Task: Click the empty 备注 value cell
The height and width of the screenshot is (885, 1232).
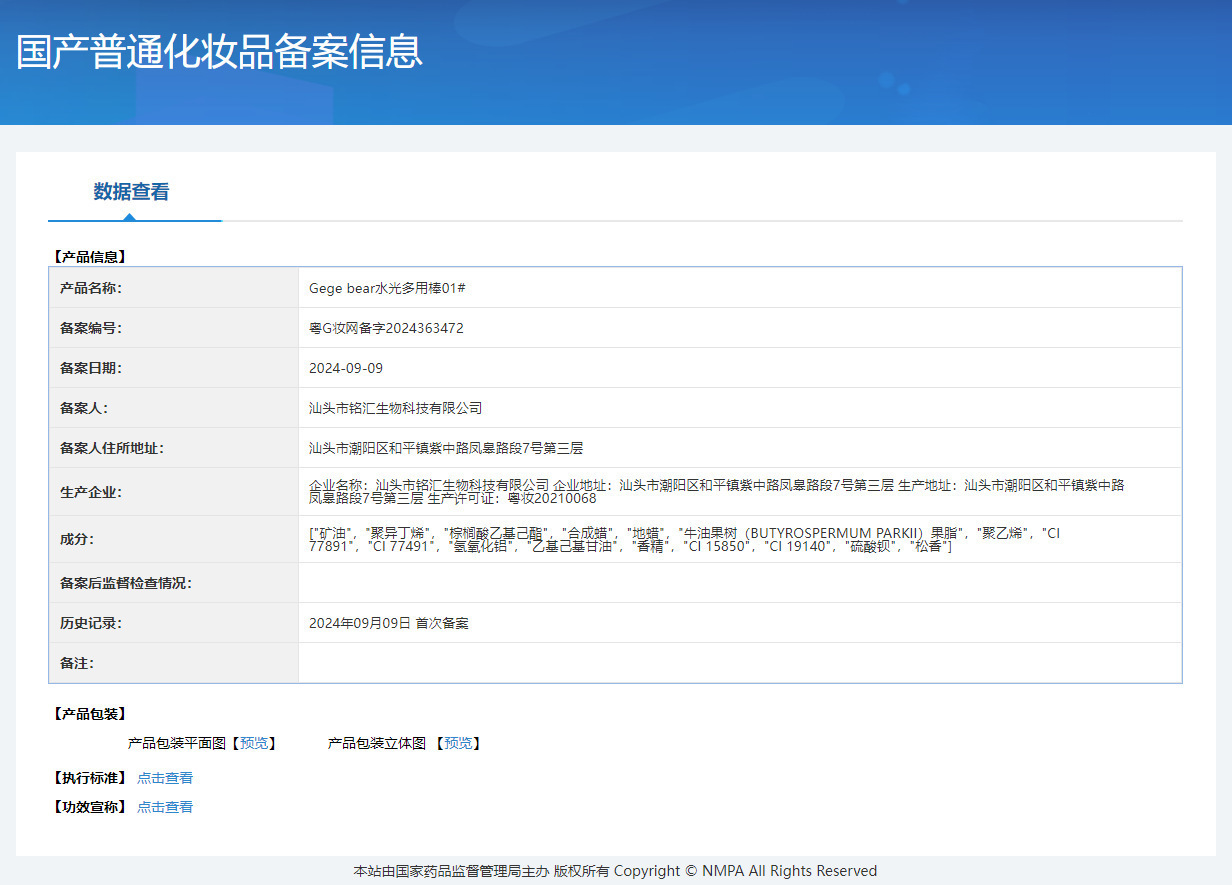Action: [740, 663]
